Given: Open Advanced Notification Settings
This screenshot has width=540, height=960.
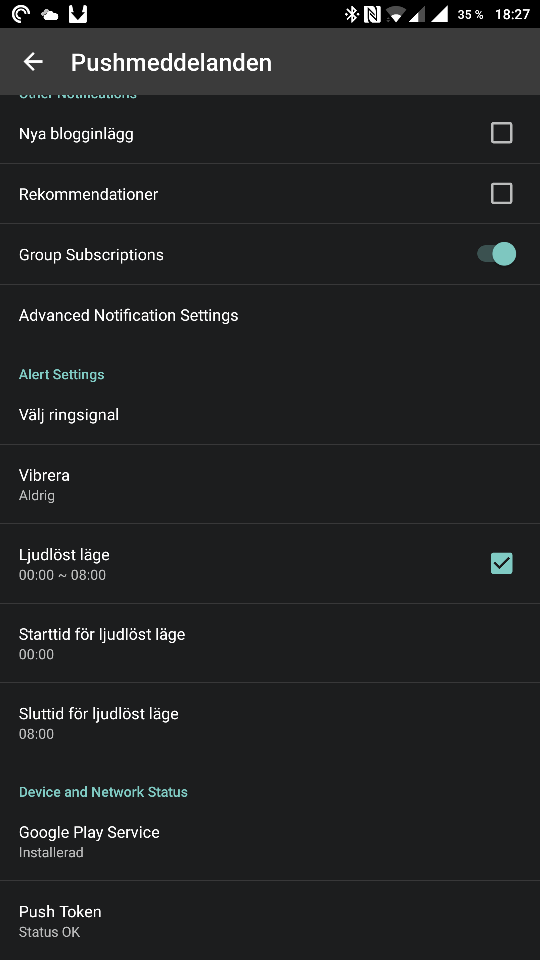Looking at the screenshot, I should [270, 315].
